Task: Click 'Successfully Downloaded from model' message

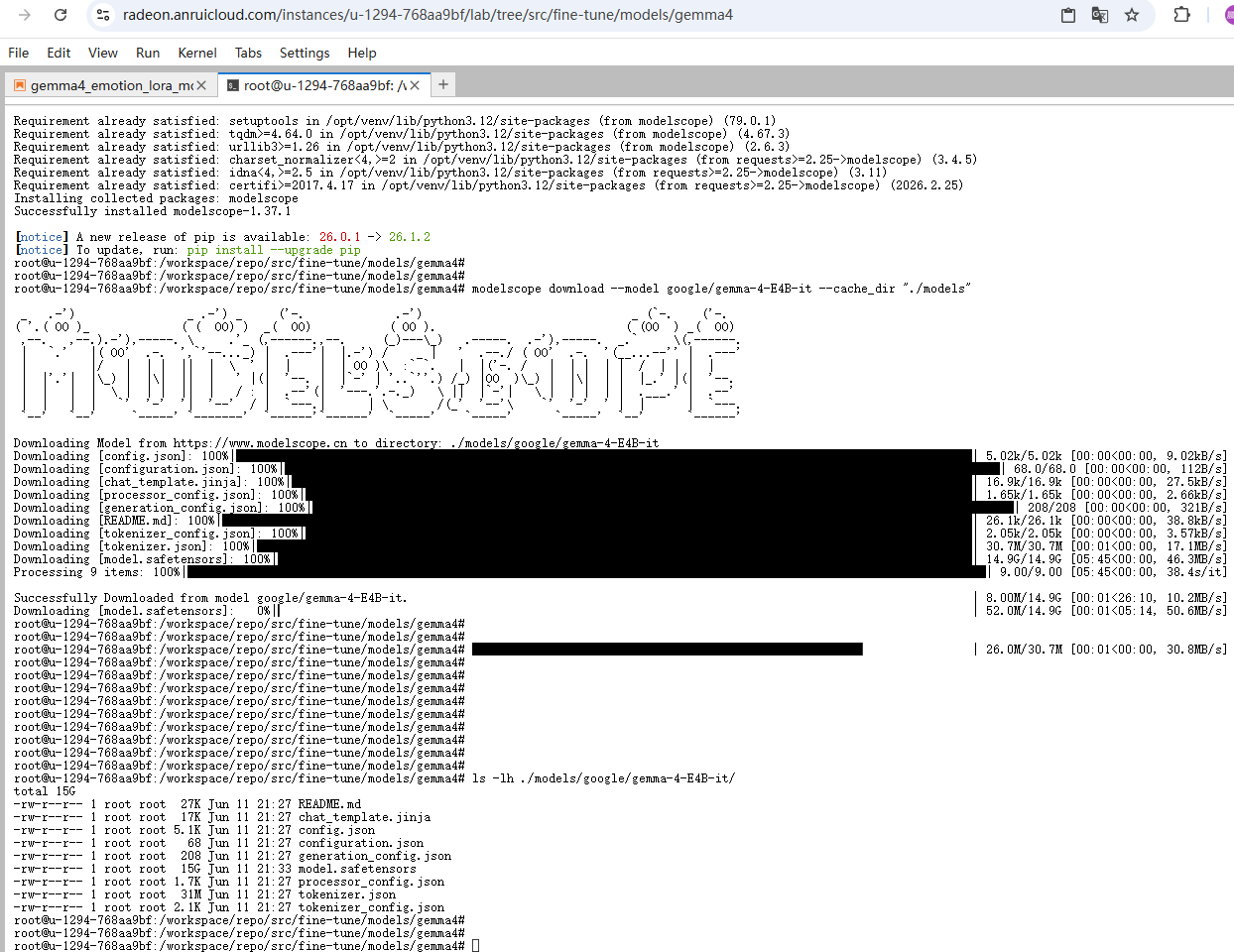Action: (x=210, y=598)
